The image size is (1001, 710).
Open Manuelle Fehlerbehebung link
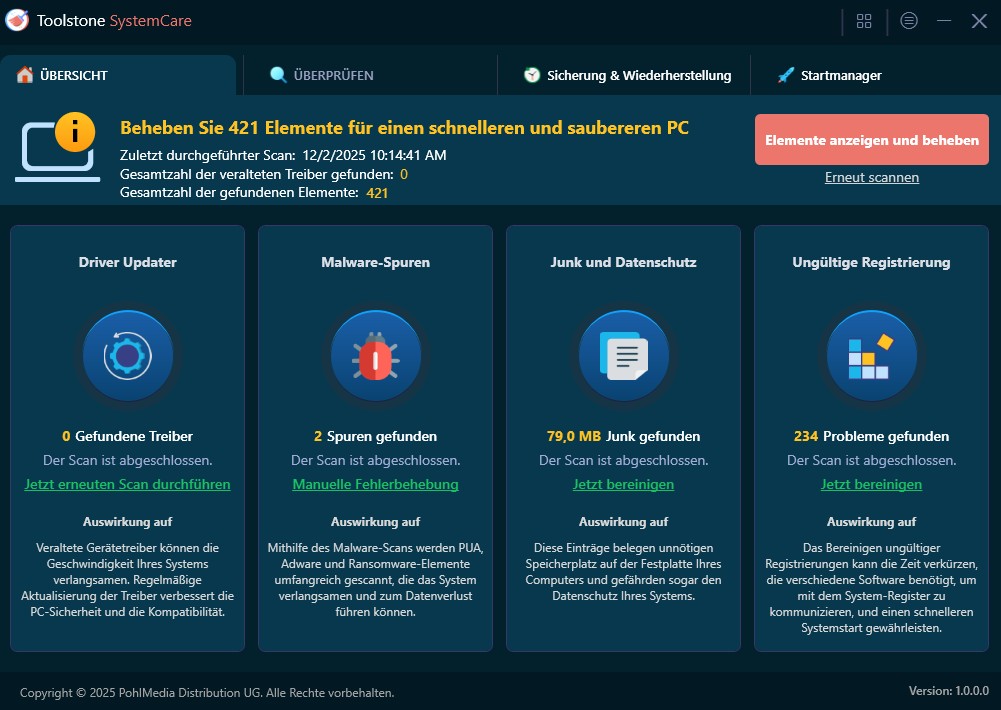[375, 484]
